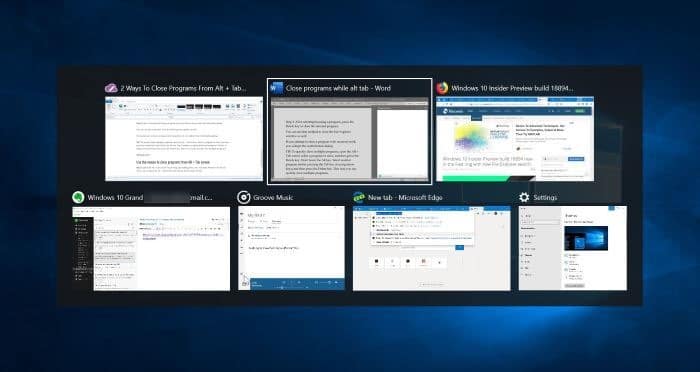This screenshot has width=700, height=372.
Task: Switch to the Evernote window thumbnail
Action: pos(151,248)
